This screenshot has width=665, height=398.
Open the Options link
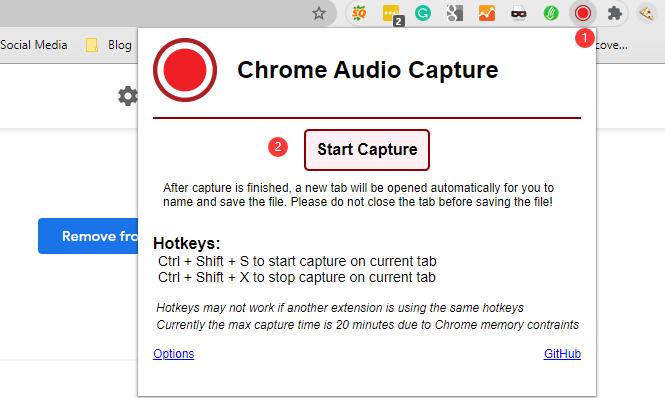[x=173, y=353]
